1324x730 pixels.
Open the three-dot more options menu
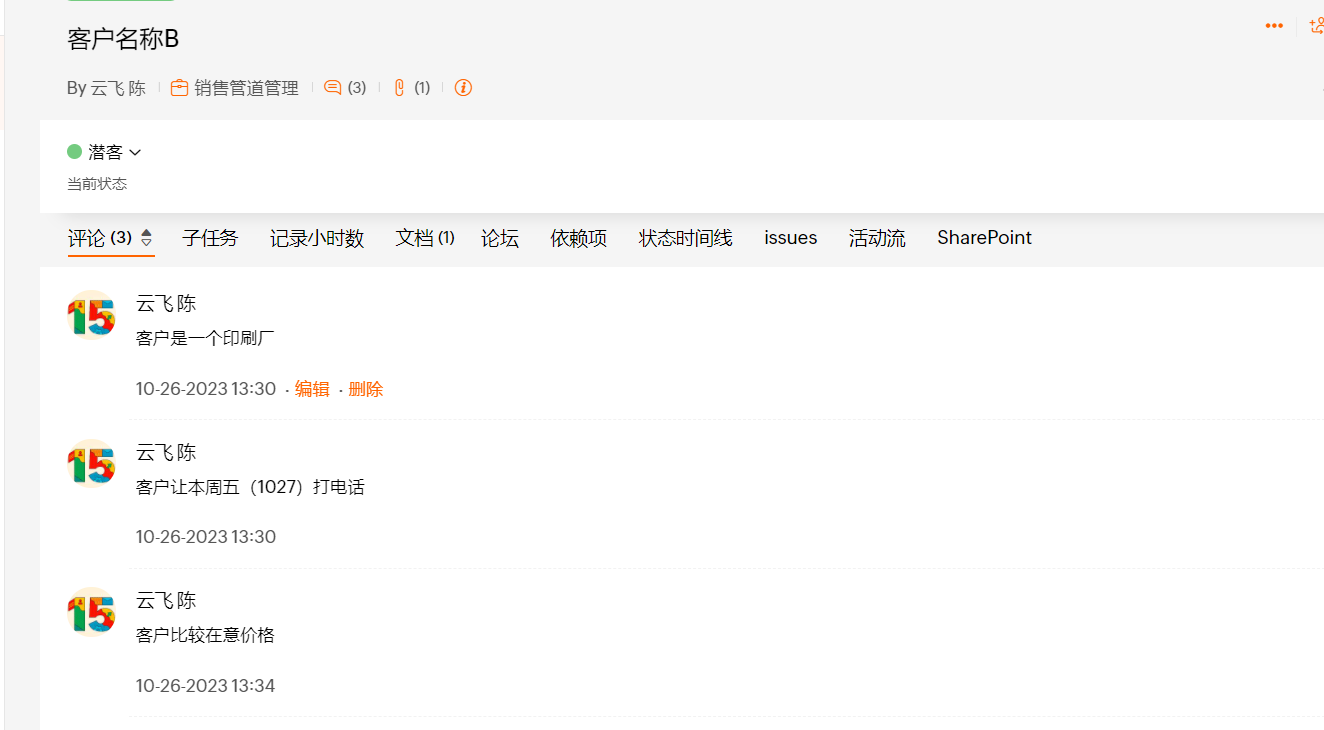point(1274,26)
